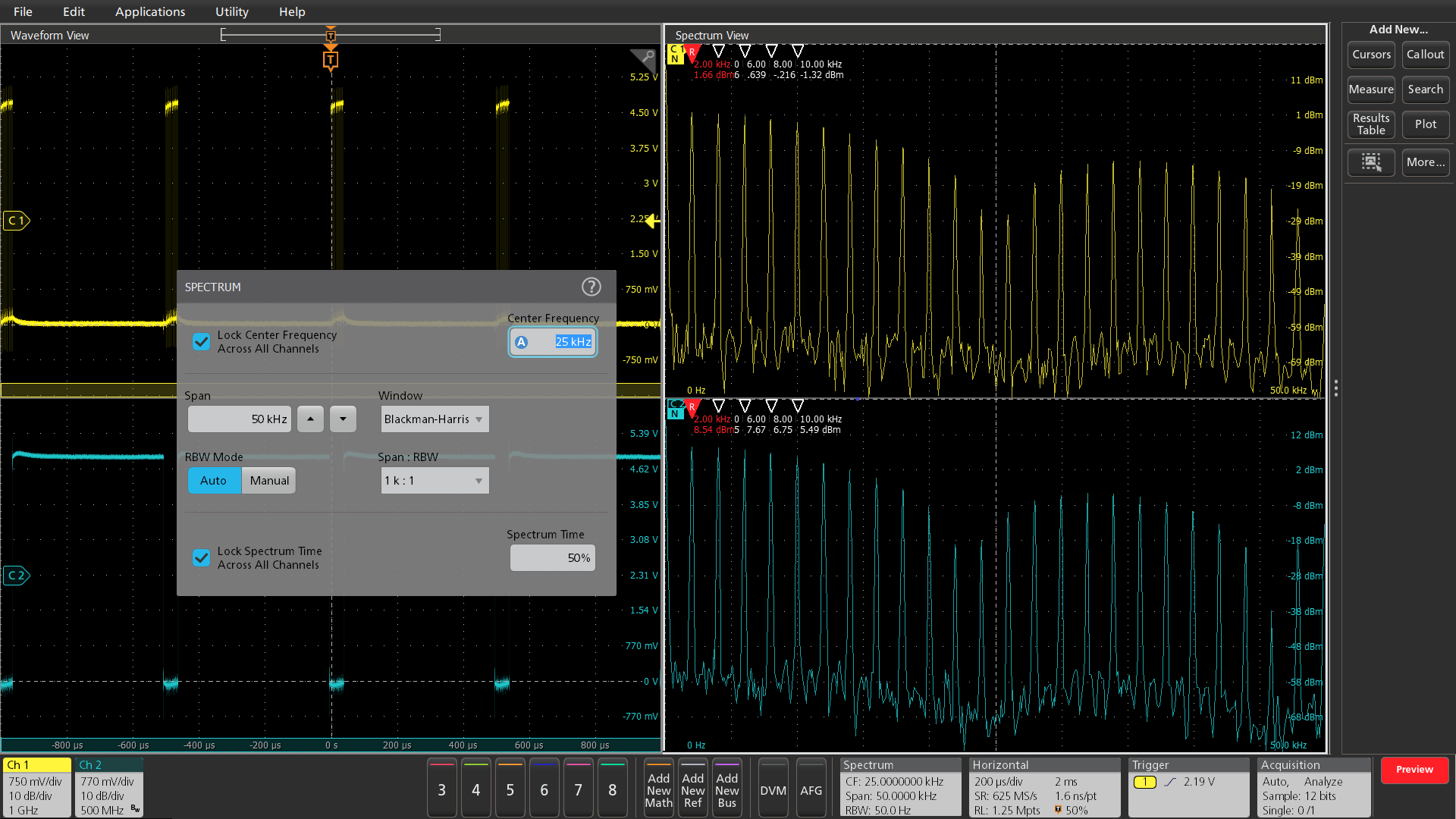Select the C1 channel handle in Waveform View
Image resolution: width=1456 pixels, height=819 pixels.
(x=16, y=221)
